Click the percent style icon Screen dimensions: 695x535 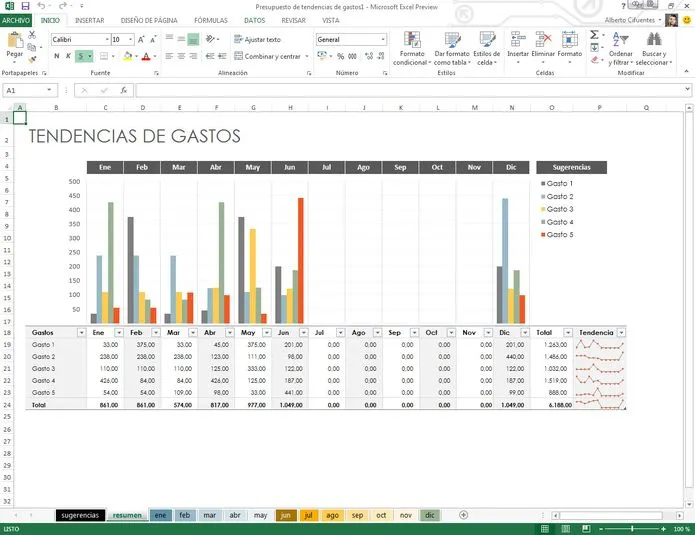point(340,56)
